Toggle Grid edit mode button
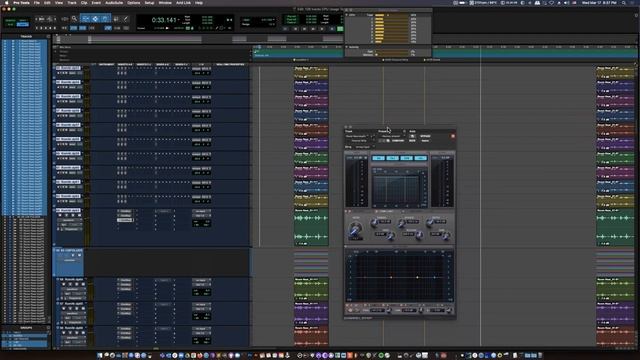Screen dimensions: 640x360 [x=22, y=24]
